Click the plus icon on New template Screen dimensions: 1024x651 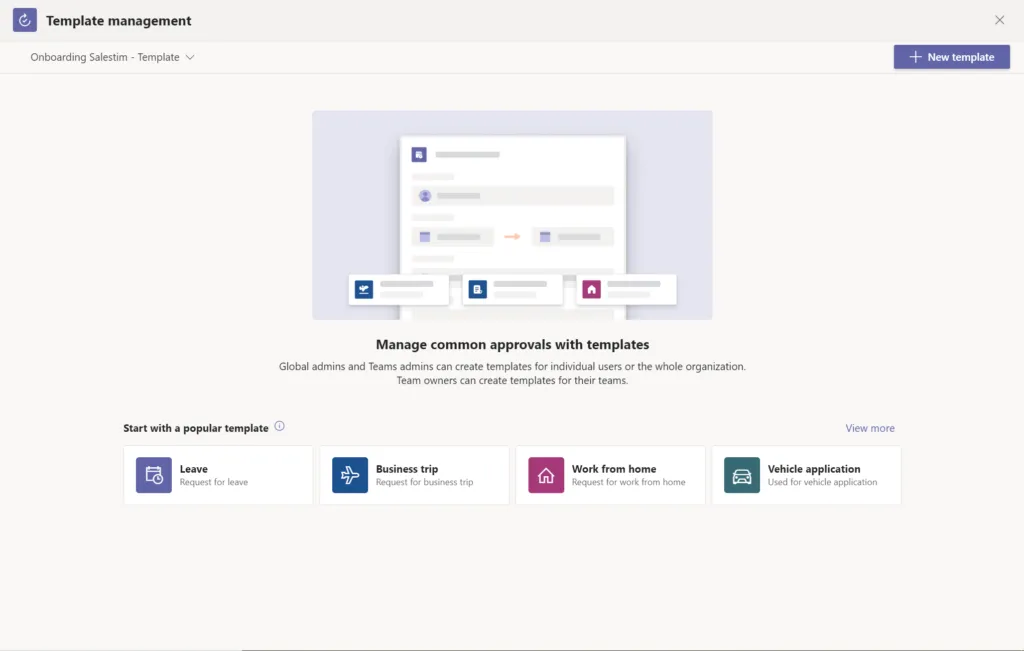(x=916, y=57)
